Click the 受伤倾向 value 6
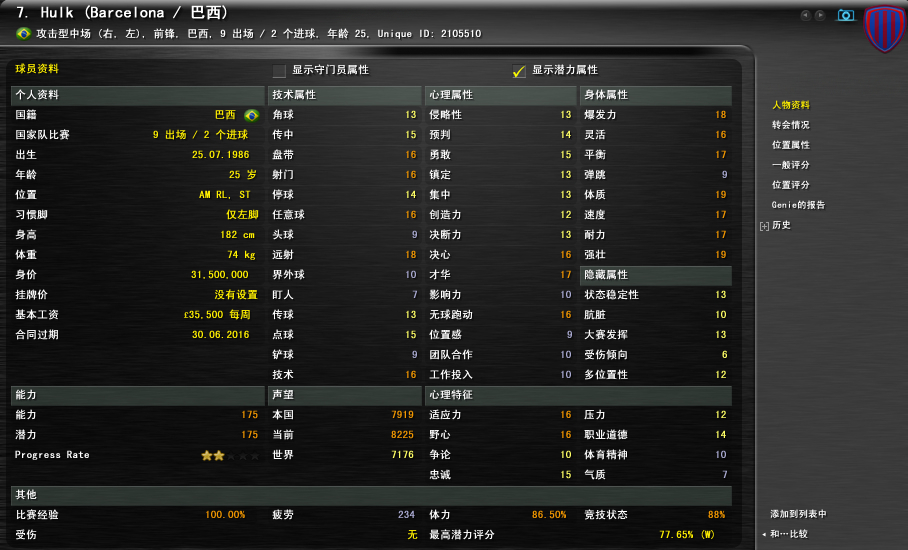The image size is (908, 550). pos(724,354)
